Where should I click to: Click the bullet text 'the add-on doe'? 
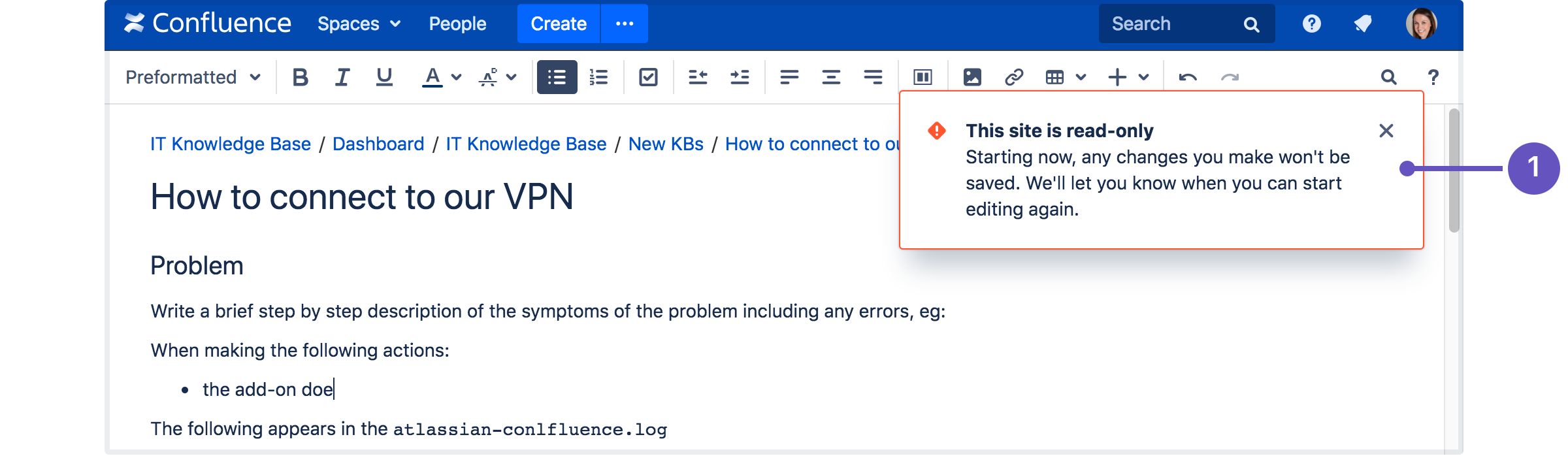tap(268, 389)
